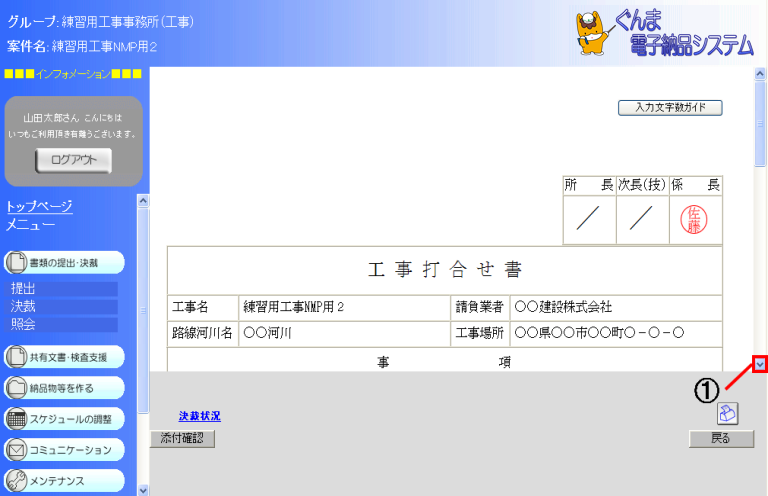The width and height of the screenshot is (768, 496).
Task: Click the 所長 approval stamp cell
Action: click(589, 218)
